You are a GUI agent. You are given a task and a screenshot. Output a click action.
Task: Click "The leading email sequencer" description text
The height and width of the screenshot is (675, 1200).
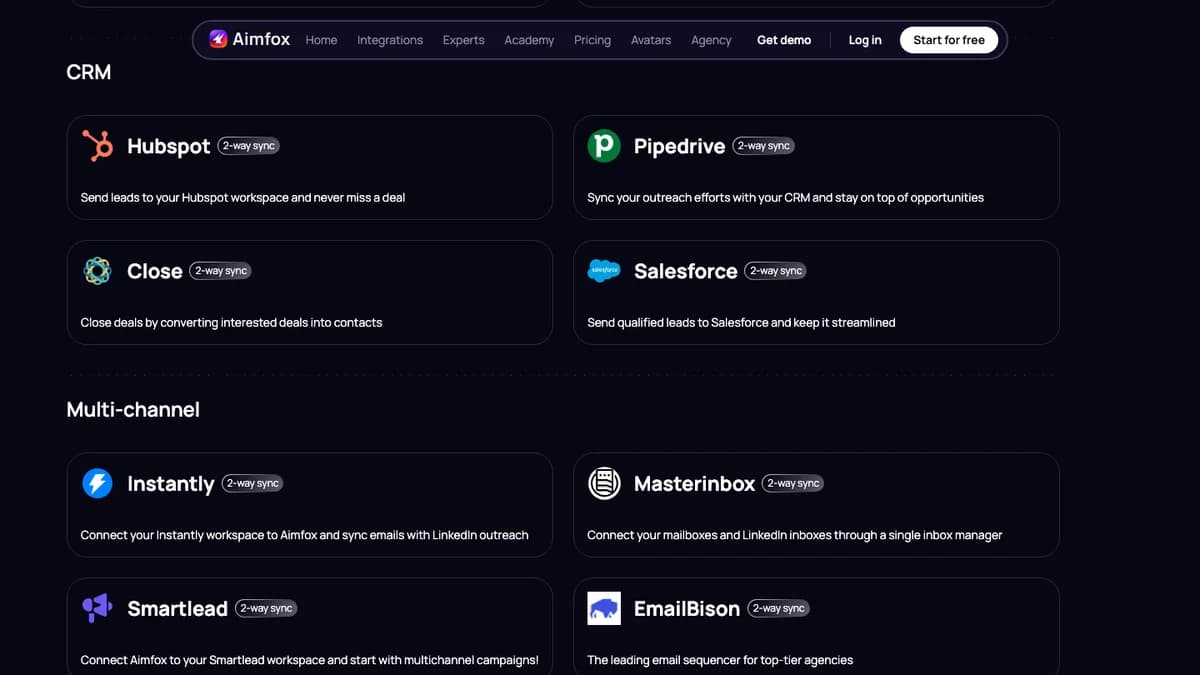click(x=720, y=660)
